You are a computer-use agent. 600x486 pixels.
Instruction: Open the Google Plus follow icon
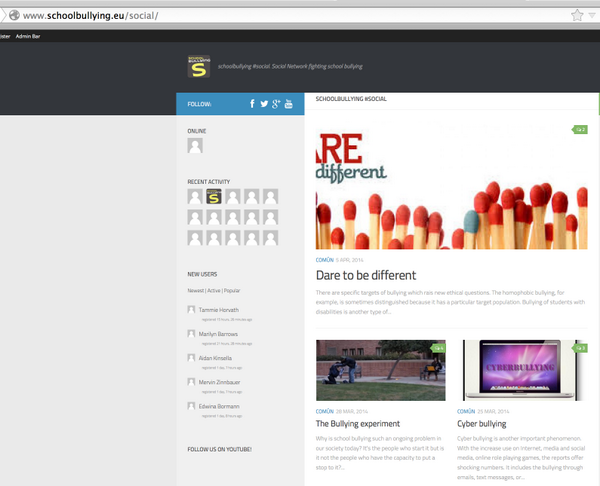pos(276,104)
